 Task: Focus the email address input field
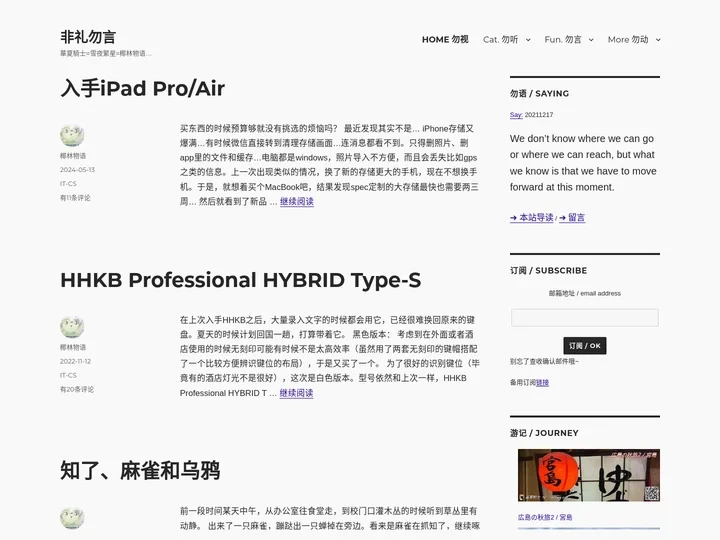[x=585, y=318]
